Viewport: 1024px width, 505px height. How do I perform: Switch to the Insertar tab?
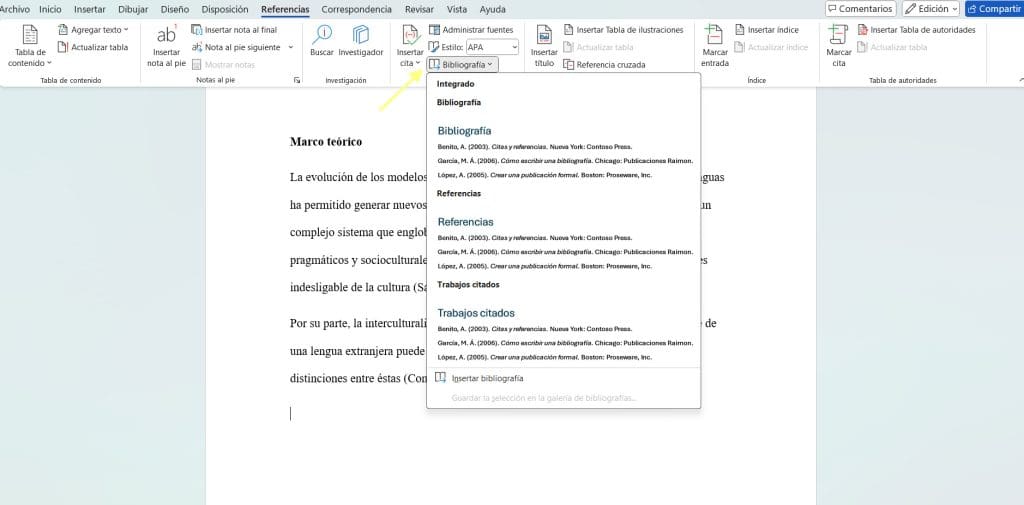point(89,9)
